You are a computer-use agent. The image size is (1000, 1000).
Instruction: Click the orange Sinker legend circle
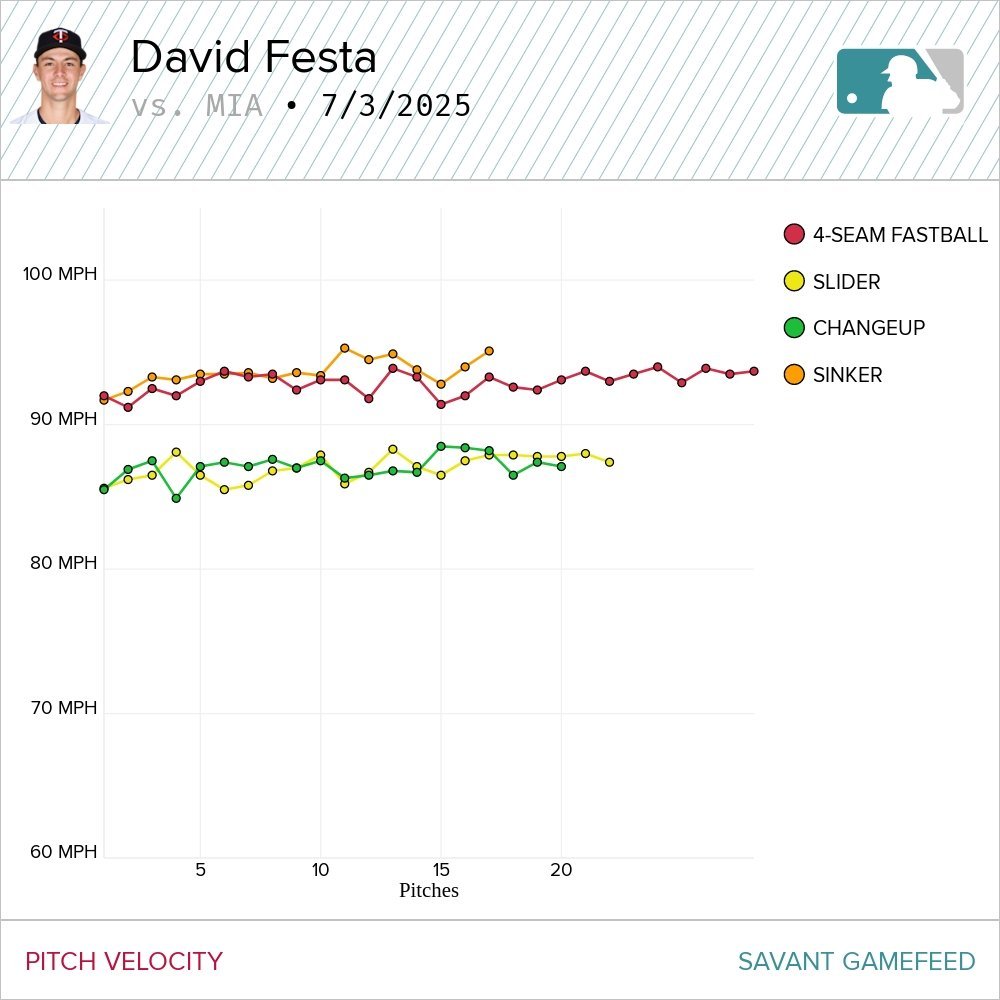click(x=794, y=375)
